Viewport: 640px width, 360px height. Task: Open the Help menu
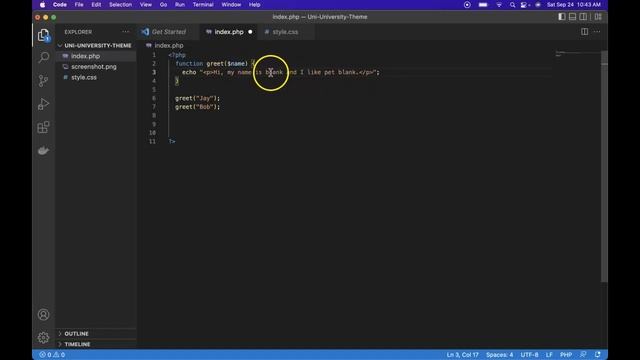(254, 5)
